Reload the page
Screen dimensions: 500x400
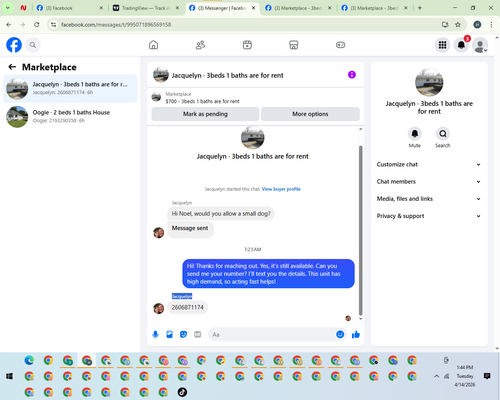tap(37, 24)
